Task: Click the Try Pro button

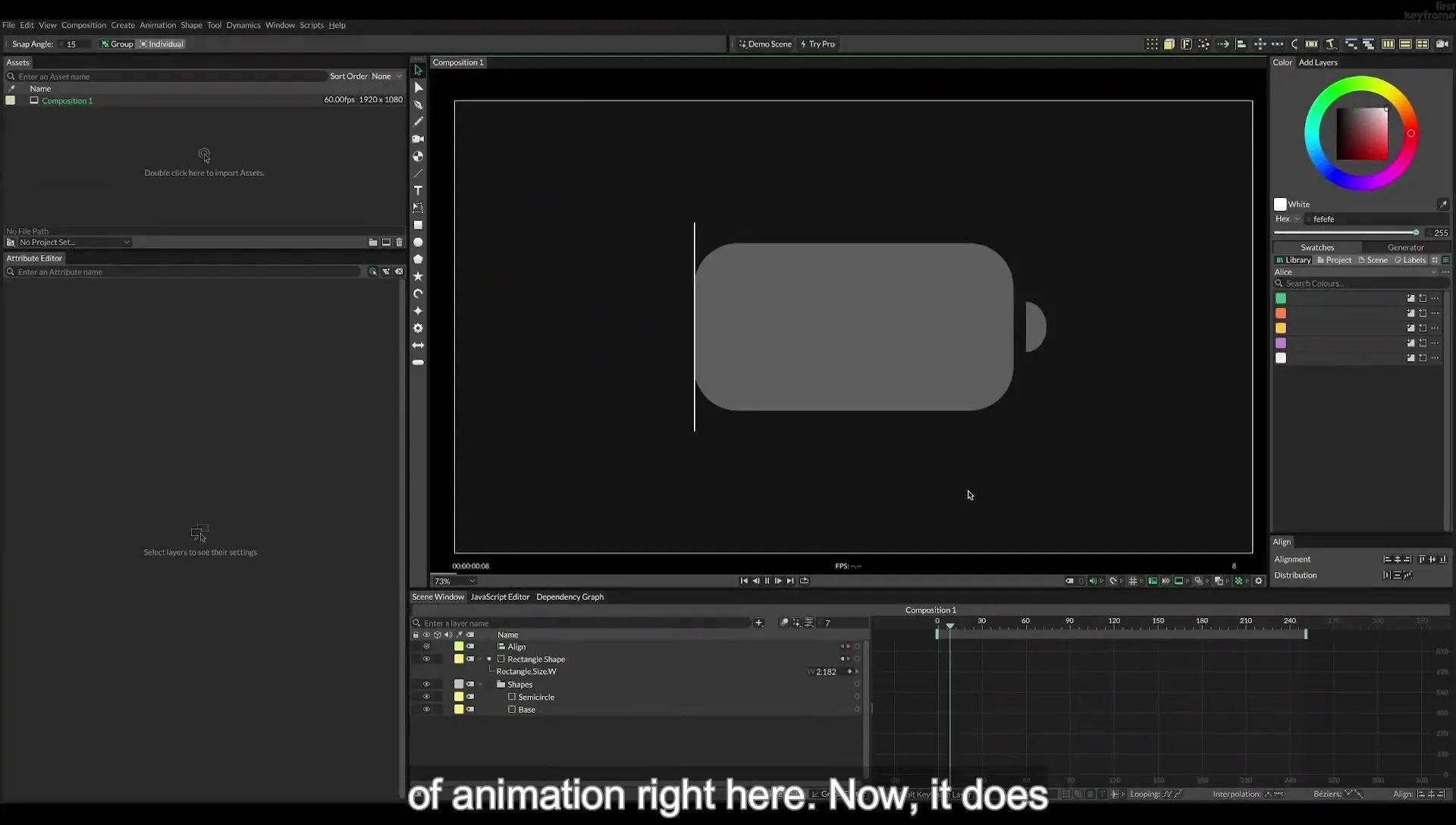Action: [817, 44]
